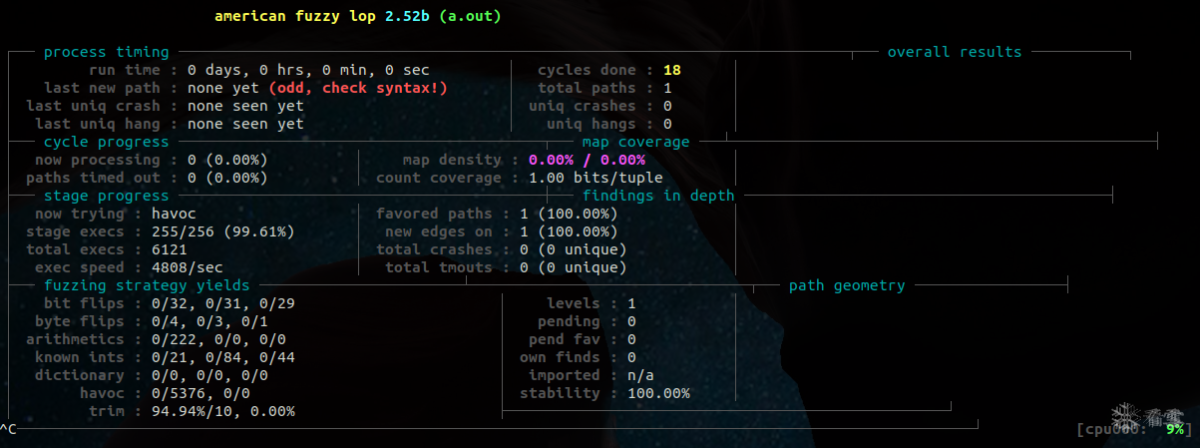This screenshot has width=1200, height=448.
Task: Click the stability value '100.00%'
Action: [x=658, y=394]
